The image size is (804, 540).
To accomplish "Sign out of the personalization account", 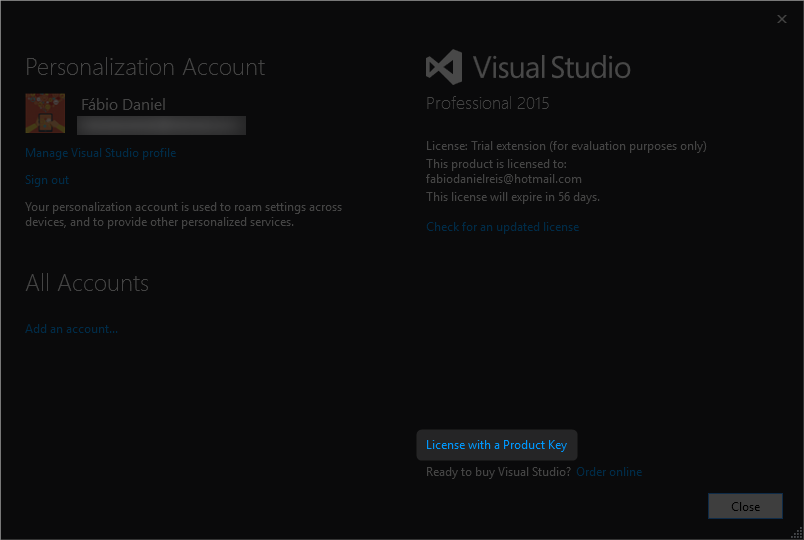I will pyautogui.click(x=47, y=180).
